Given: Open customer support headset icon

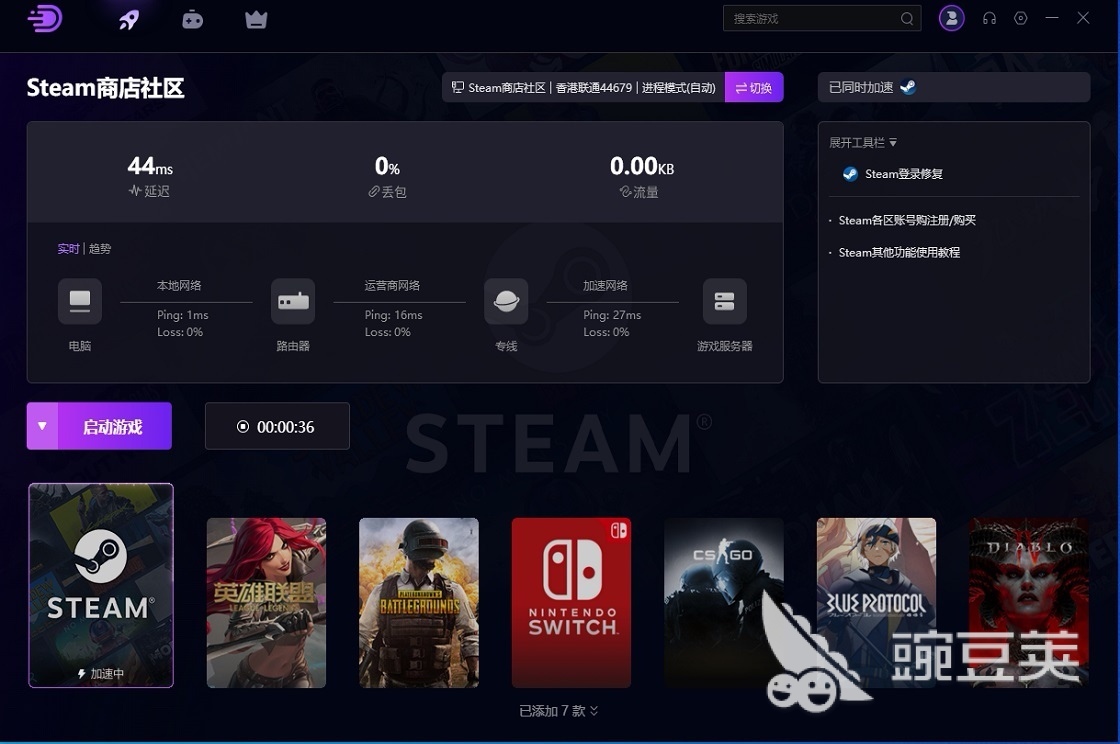Looking at the screenshot, I should tap(989, 19).
